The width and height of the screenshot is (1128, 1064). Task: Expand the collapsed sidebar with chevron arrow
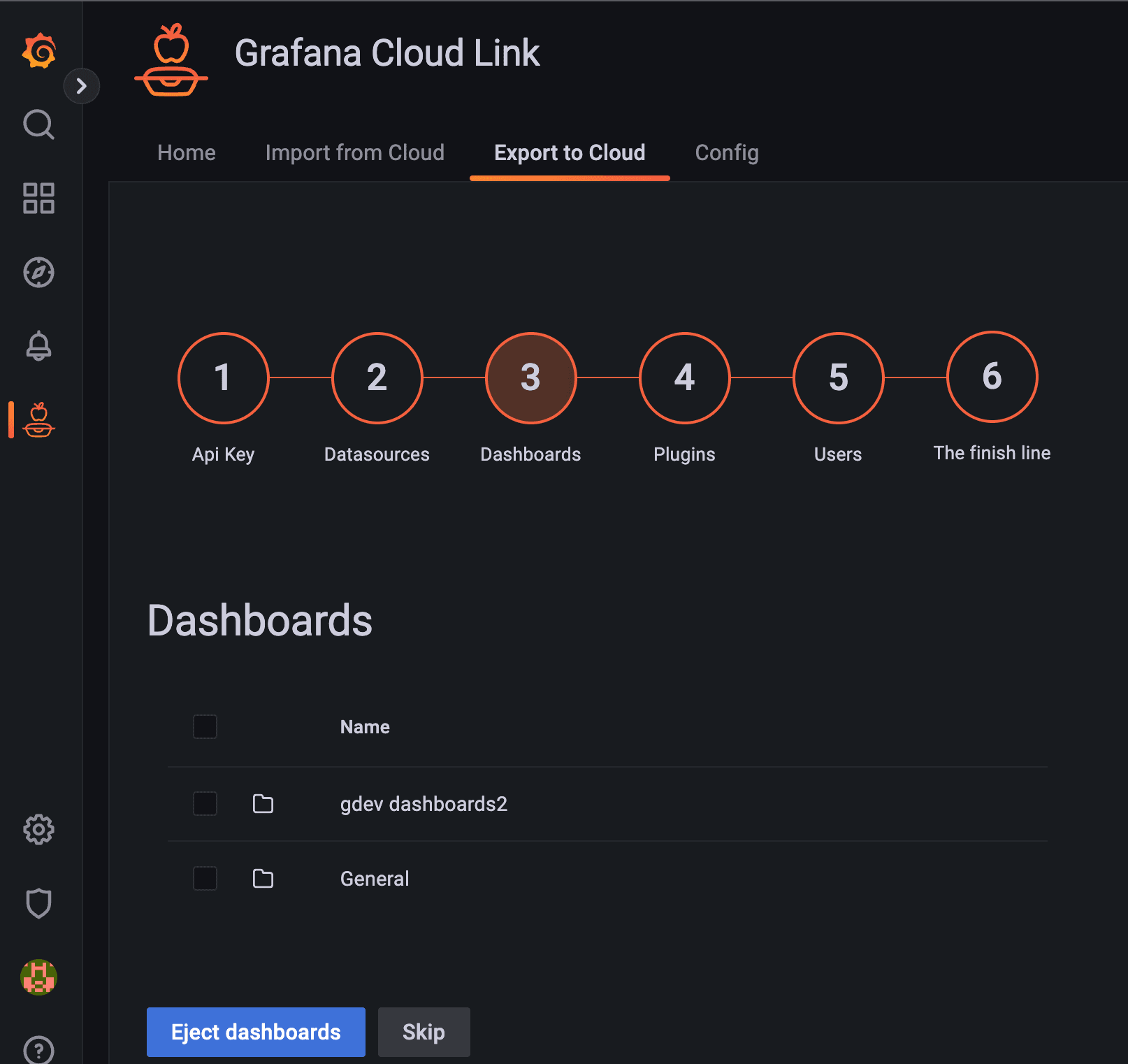82,86
